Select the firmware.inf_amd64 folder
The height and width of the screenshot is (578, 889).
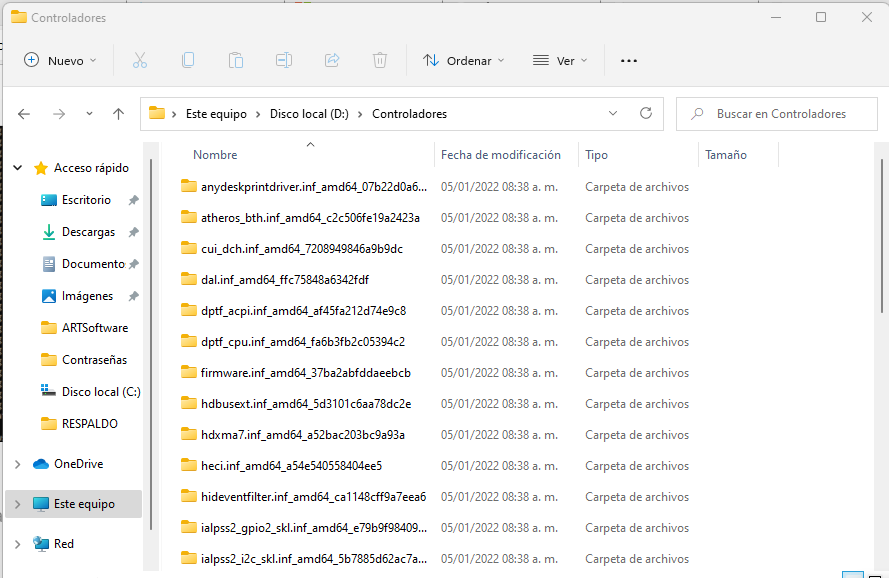pyautogui.click(x=305, y=373)
